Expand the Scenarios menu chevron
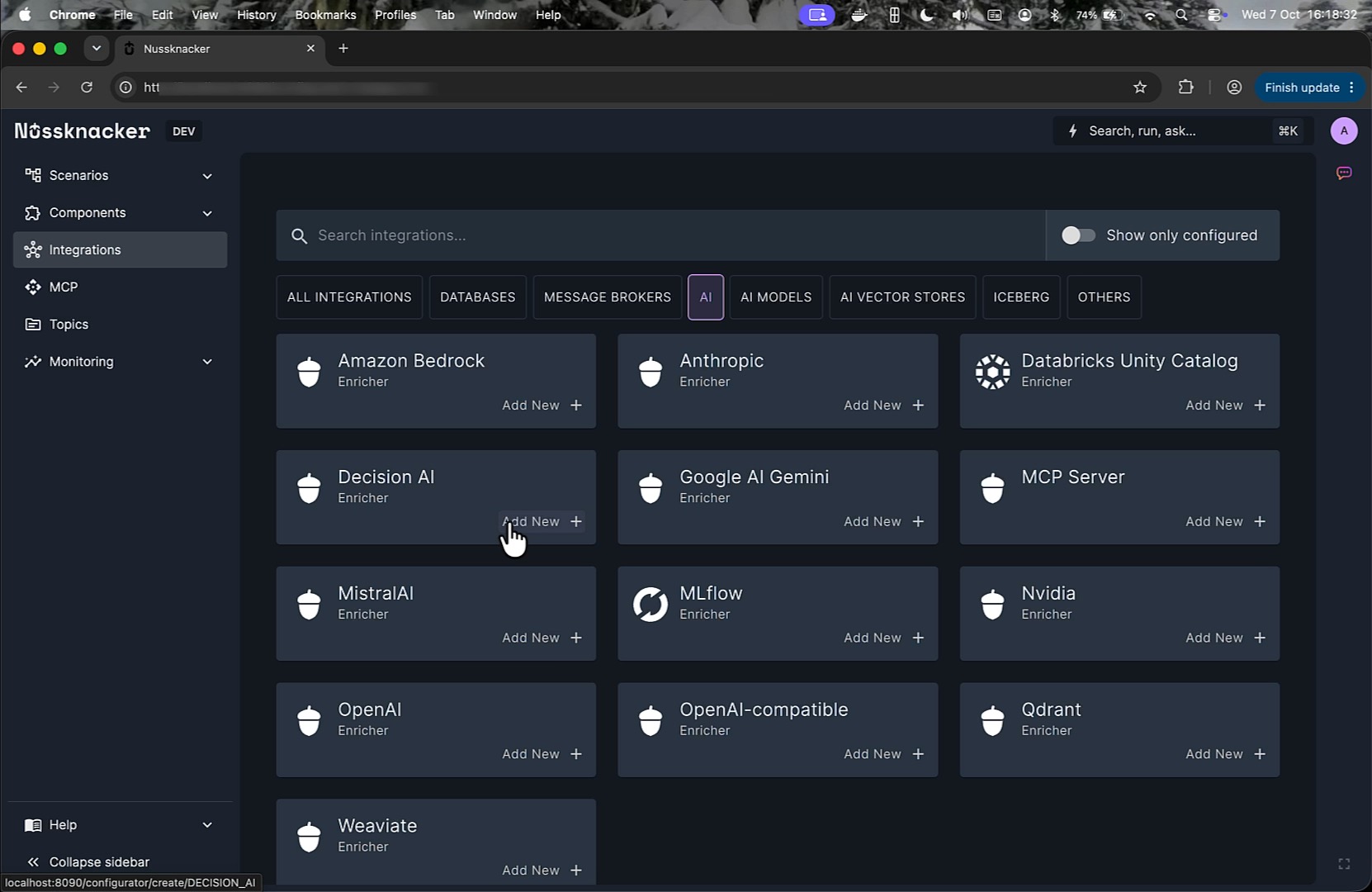Screen dimensions: 1372x892 click(x=207, y=176)
